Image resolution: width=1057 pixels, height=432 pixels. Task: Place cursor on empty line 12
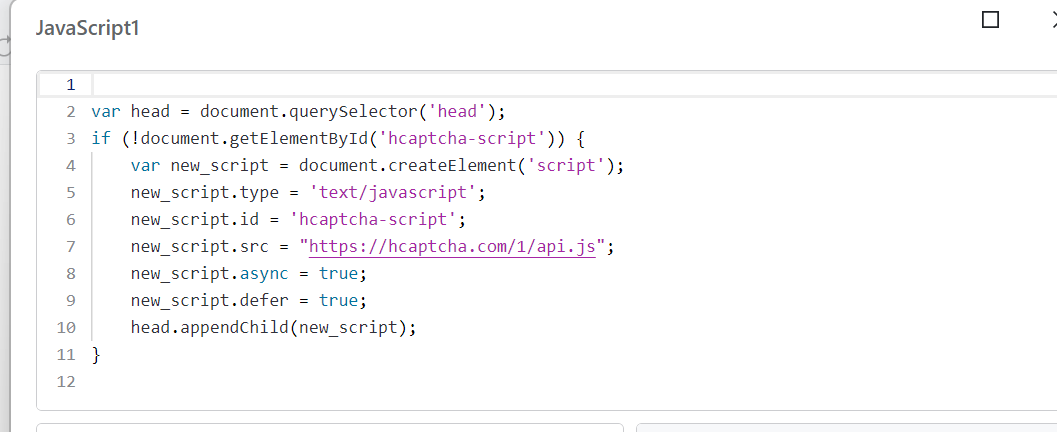(x=400, y=381)
